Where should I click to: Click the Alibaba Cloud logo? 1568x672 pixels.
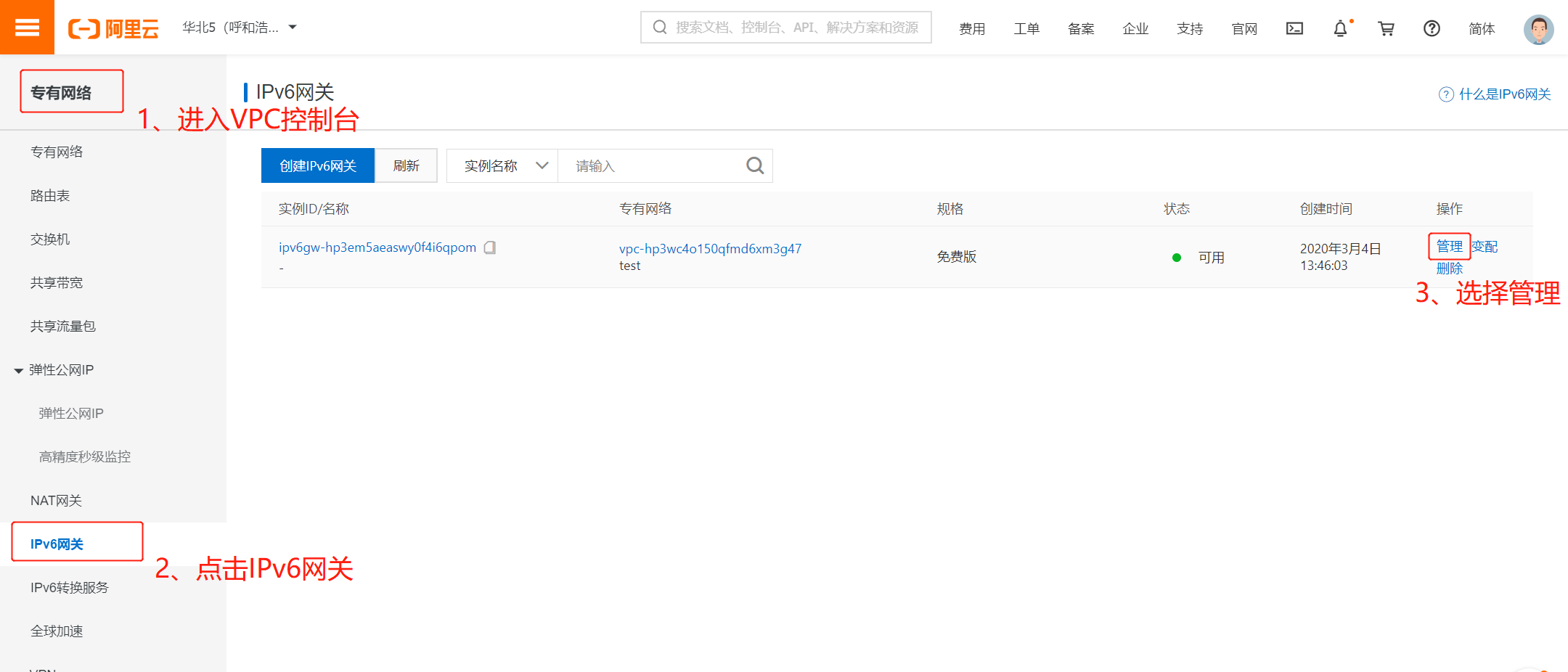(x=114, y=27)
